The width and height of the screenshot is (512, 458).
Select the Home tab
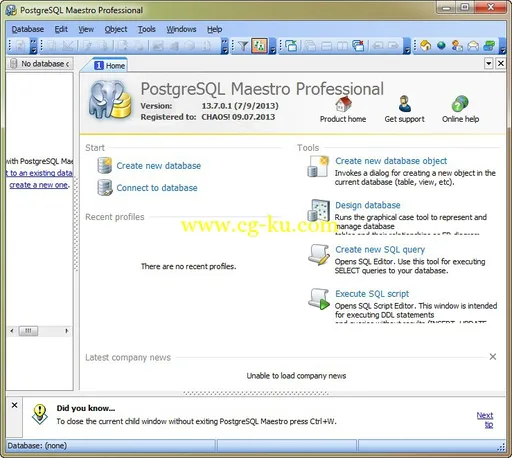[x=110, y=65]
